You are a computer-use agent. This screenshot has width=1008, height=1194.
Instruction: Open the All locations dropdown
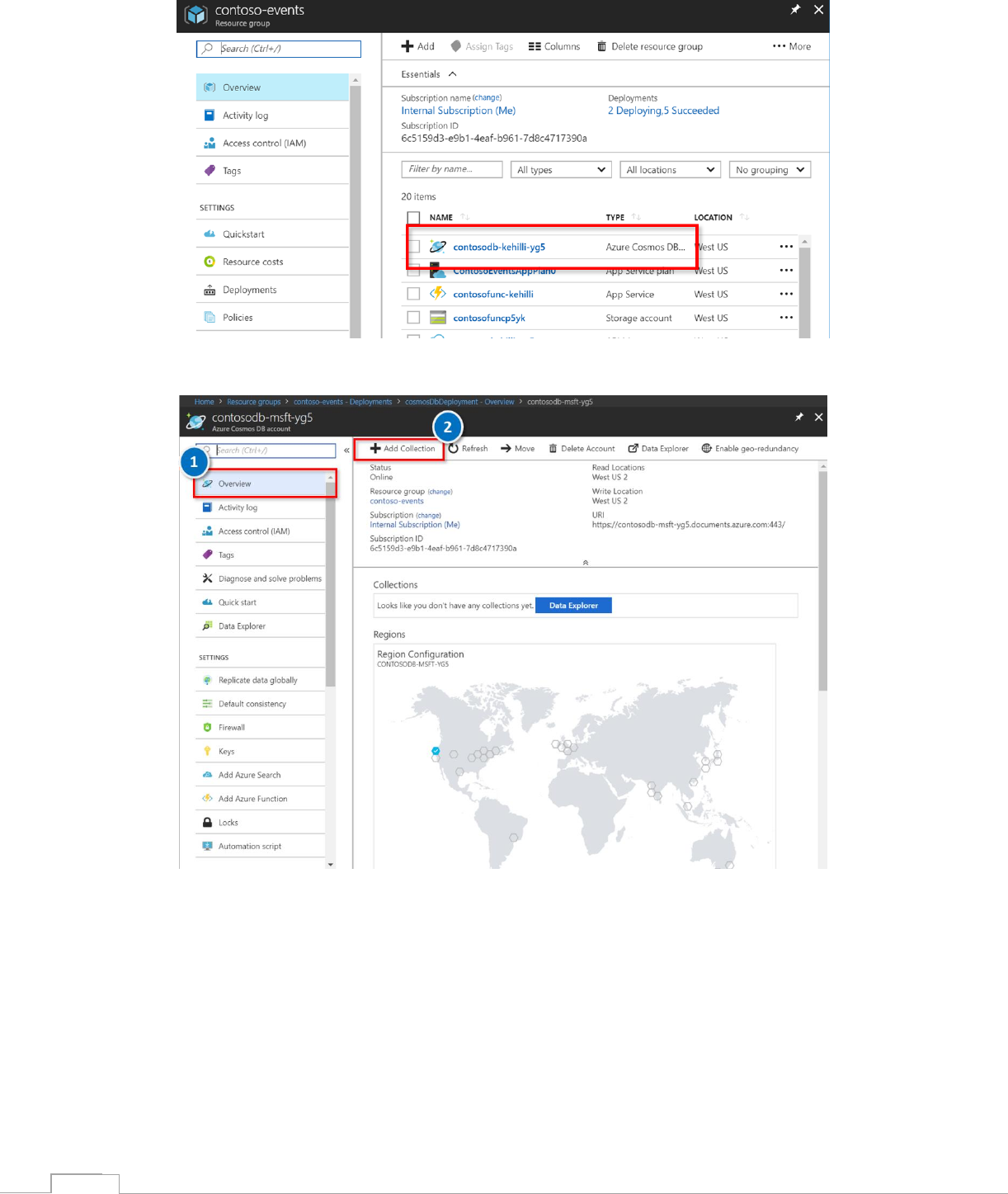click(x=671, y=169)
